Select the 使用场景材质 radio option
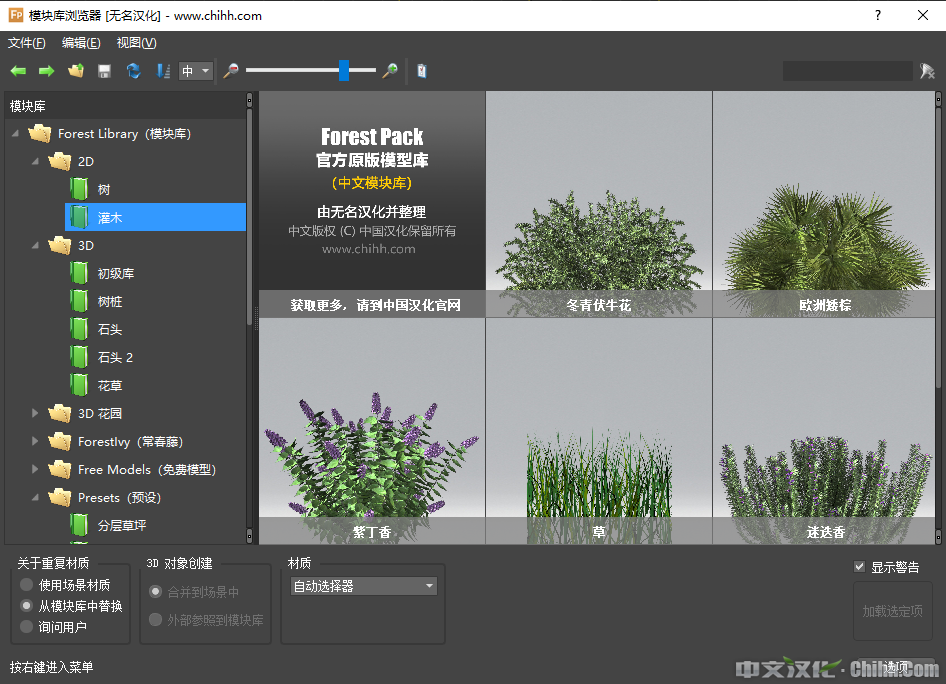The height and width of the screenshot is (684, 946). (x=27, y=585)
